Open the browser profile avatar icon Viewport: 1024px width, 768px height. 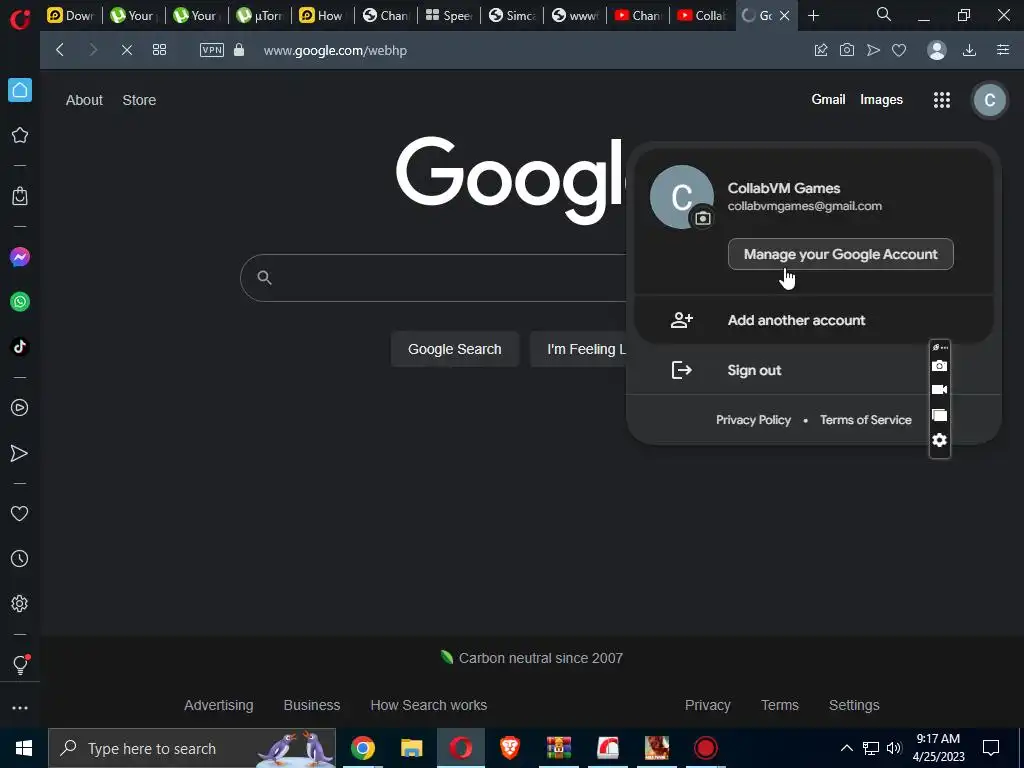[937, 50]
